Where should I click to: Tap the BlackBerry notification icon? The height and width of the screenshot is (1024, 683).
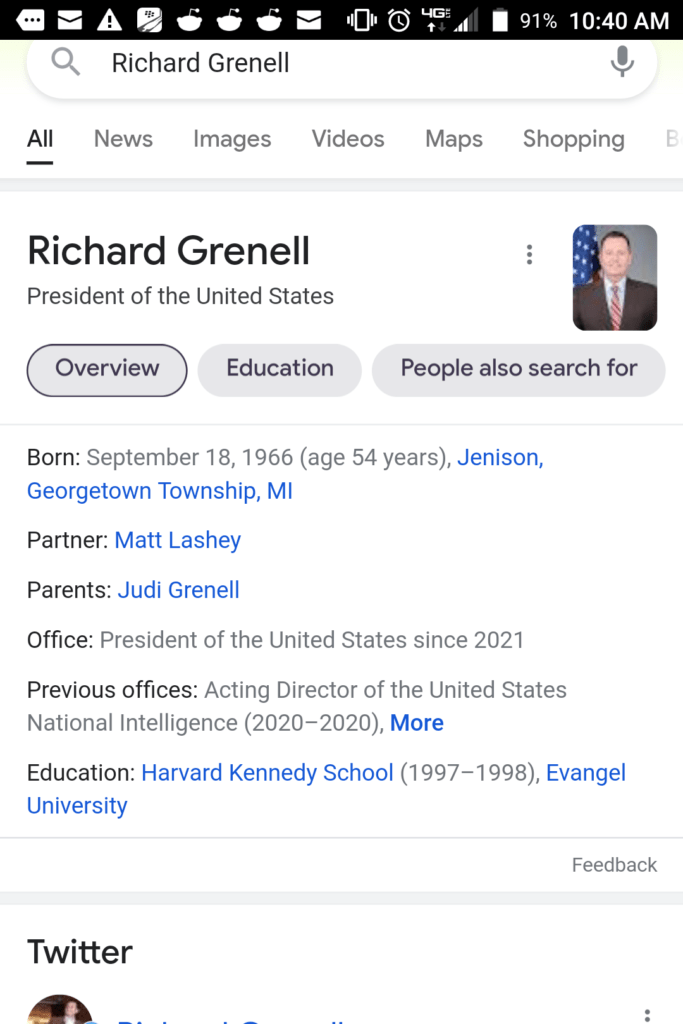[x=149, y=19]
